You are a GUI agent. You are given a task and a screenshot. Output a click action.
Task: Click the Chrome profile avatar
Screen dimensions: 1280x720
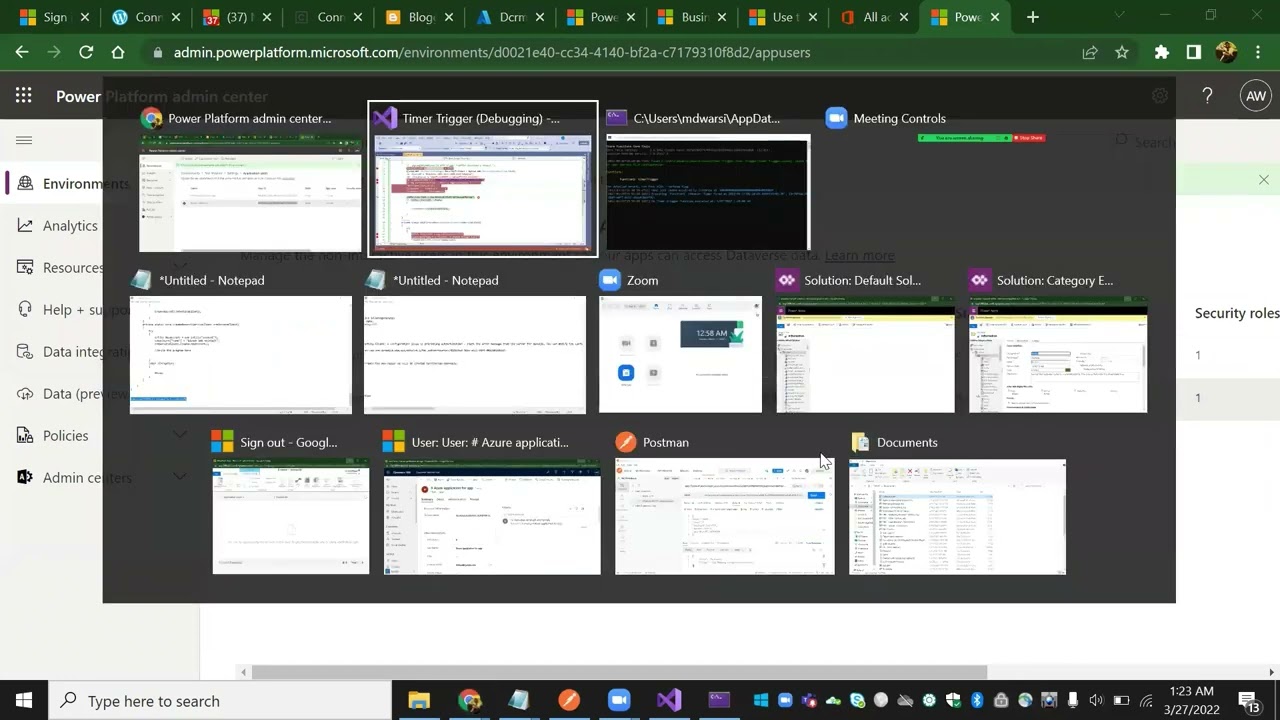point(1226,52)
